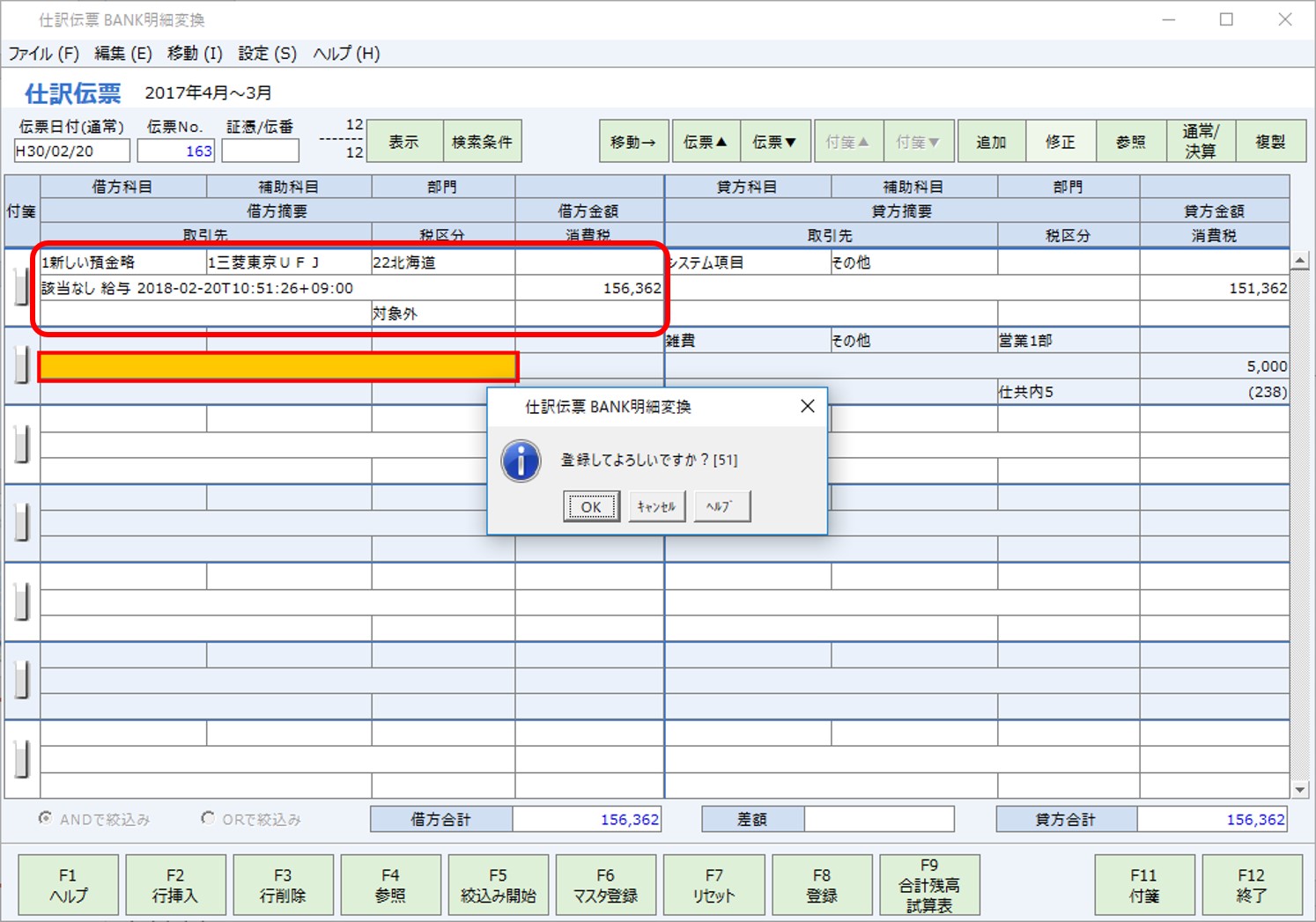This screenshot has height=922, width=1316.
Task: Select the ORで絞込み radio button
Action: point(207,819)
